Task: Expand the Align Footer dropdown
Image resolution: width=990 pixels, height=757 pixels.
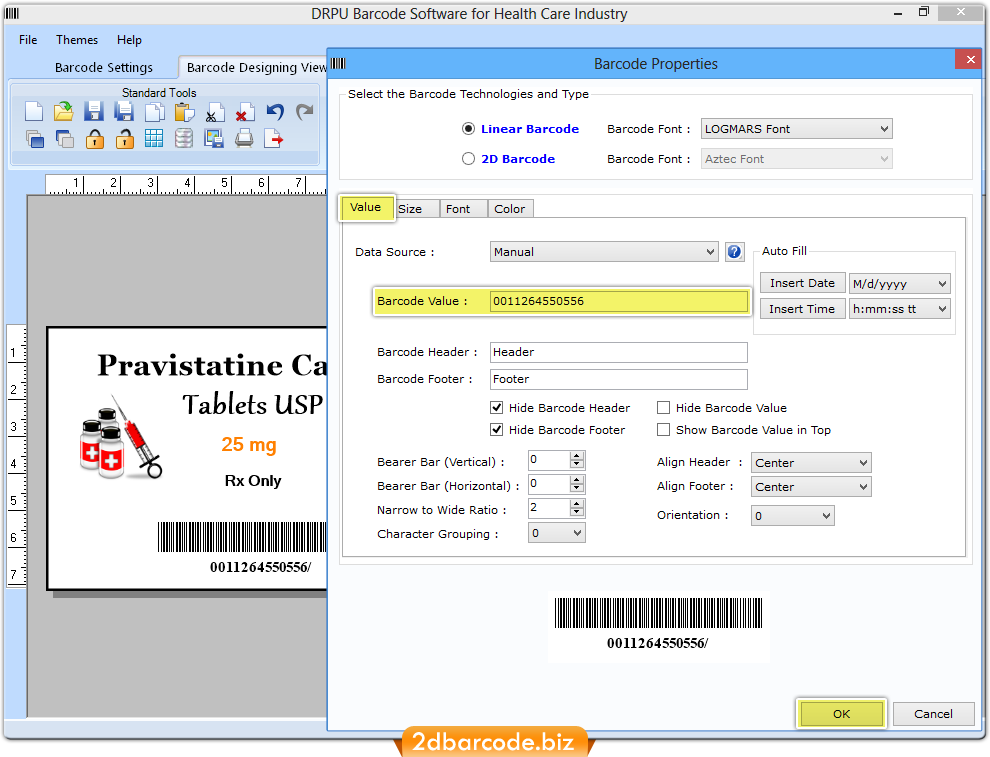Action: coord(811,487)
